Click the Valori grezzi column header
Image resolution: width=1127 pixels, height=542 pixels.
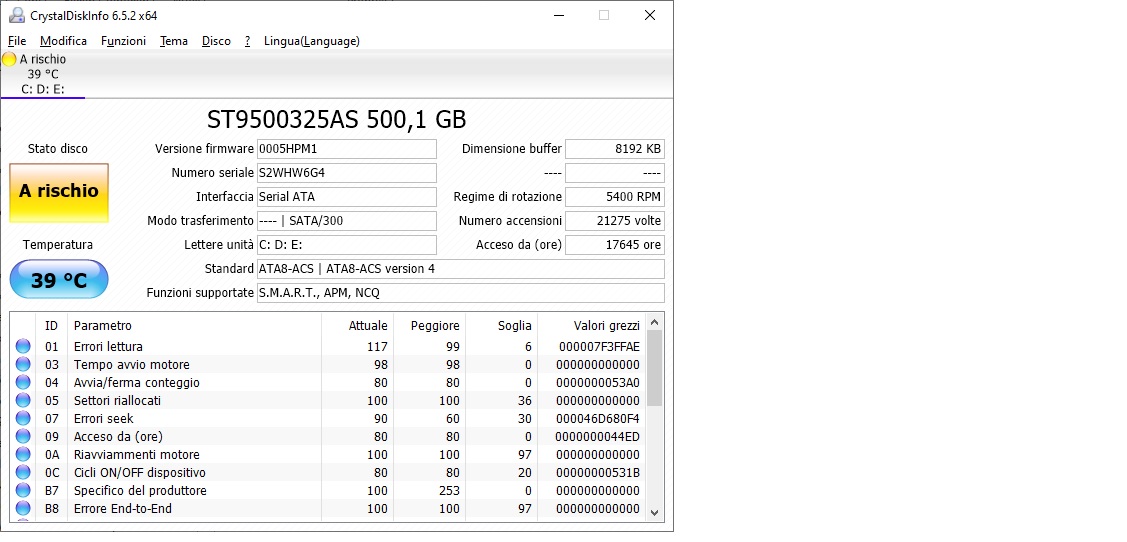[x=591, y=326]
